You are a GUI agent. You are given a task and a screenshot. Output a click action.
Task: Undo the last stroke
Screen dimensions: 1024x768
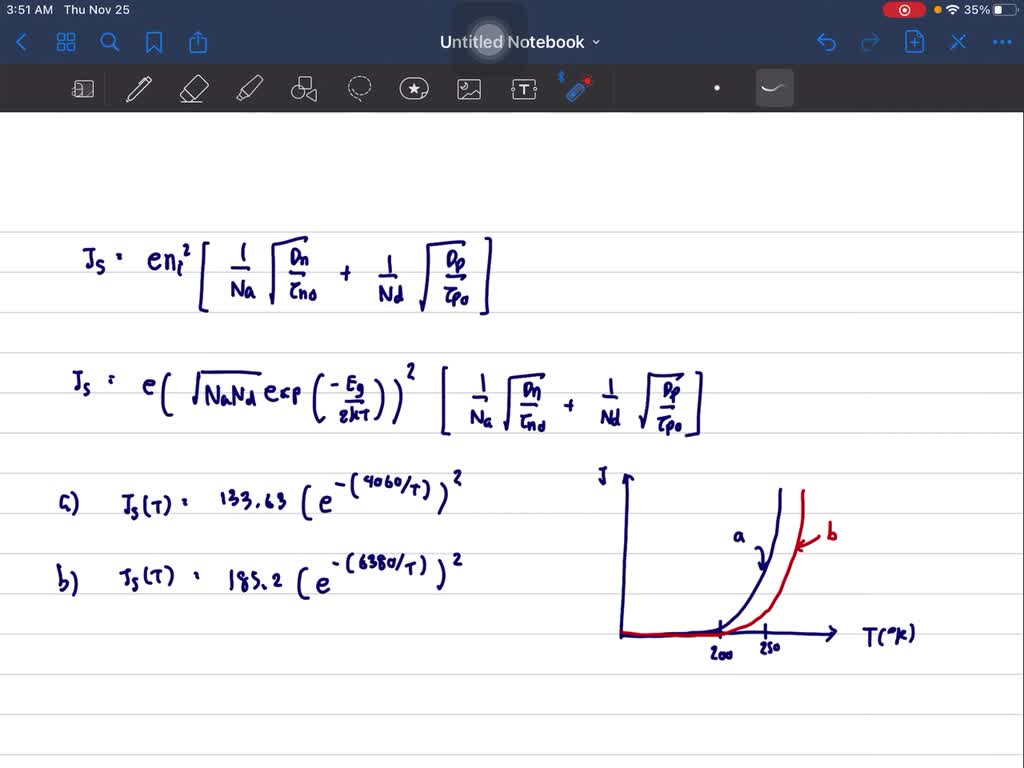click(825, 42)
